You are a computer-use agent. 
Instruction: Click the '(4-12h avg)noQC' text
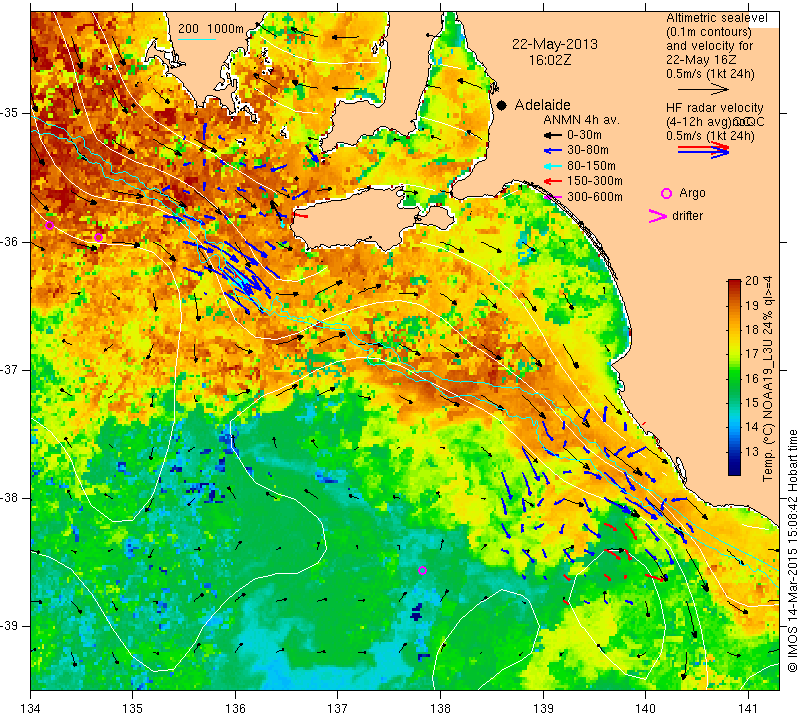tap(715, 122)
